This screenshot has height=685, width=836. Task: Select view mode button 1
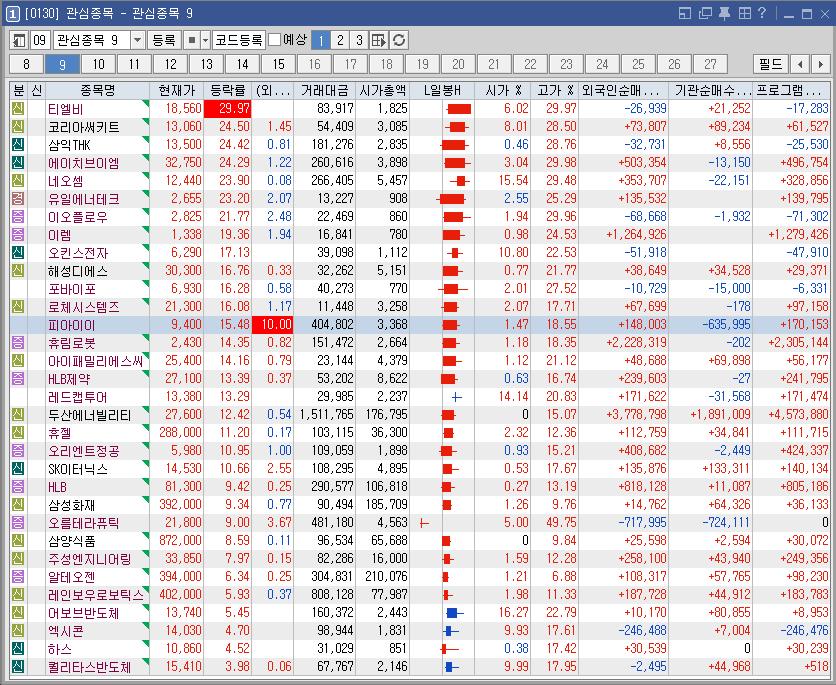pos(320,40)
